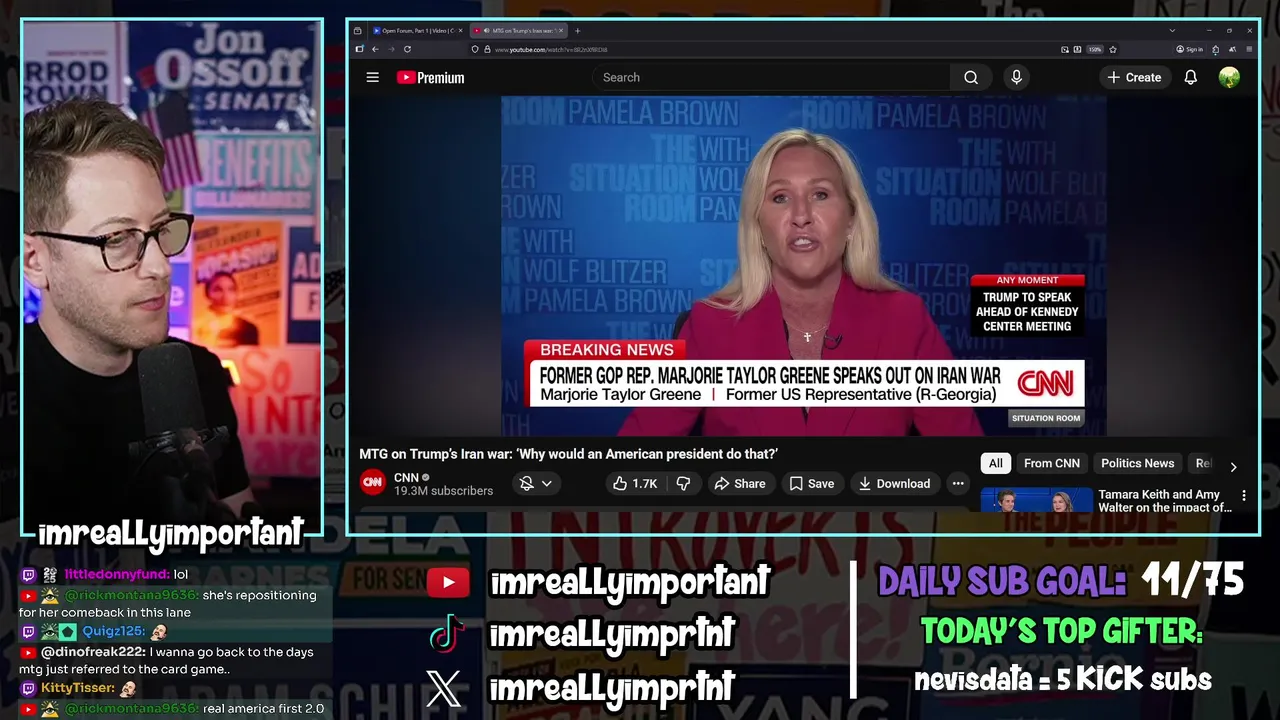Click the video title 'MTG on Trump's Iran war'
The height and width of the screenshot is (720, 1280).
coord(568,454)
